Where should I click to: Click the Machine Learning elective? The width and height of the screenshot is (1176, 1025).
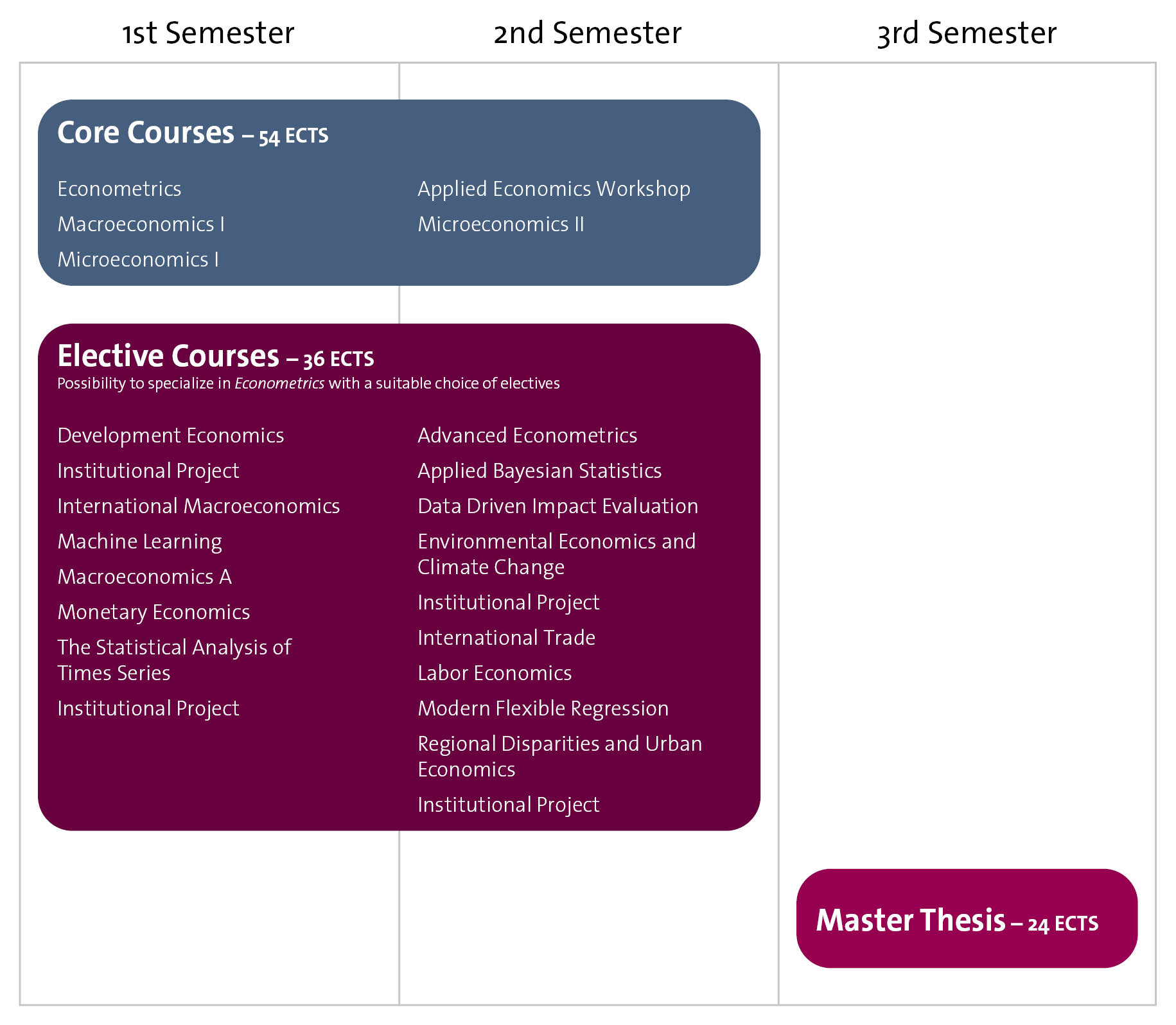139,541
